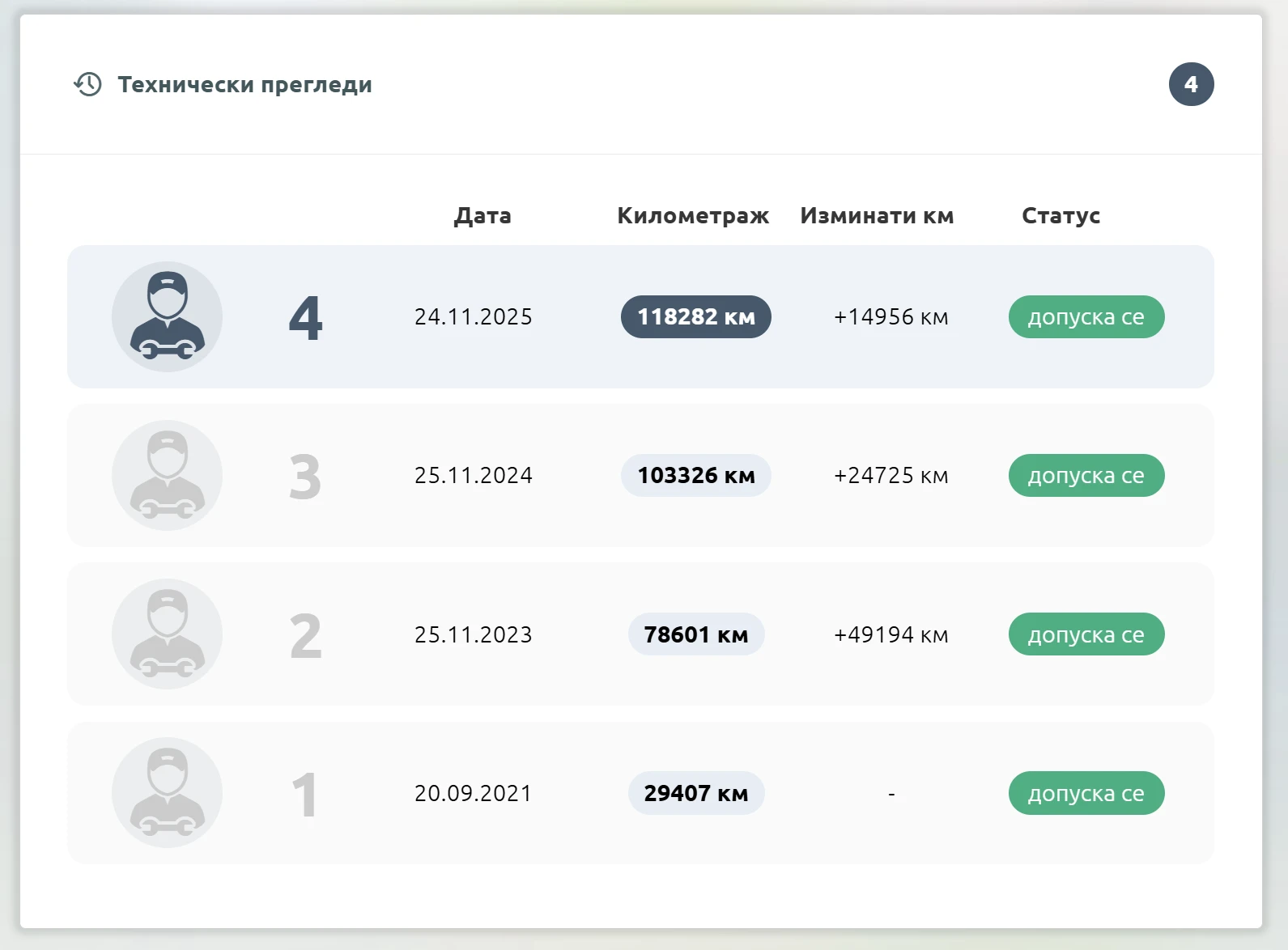
Task: Click допуска се status for 25.11.2024
Action: coord(1086,475)
